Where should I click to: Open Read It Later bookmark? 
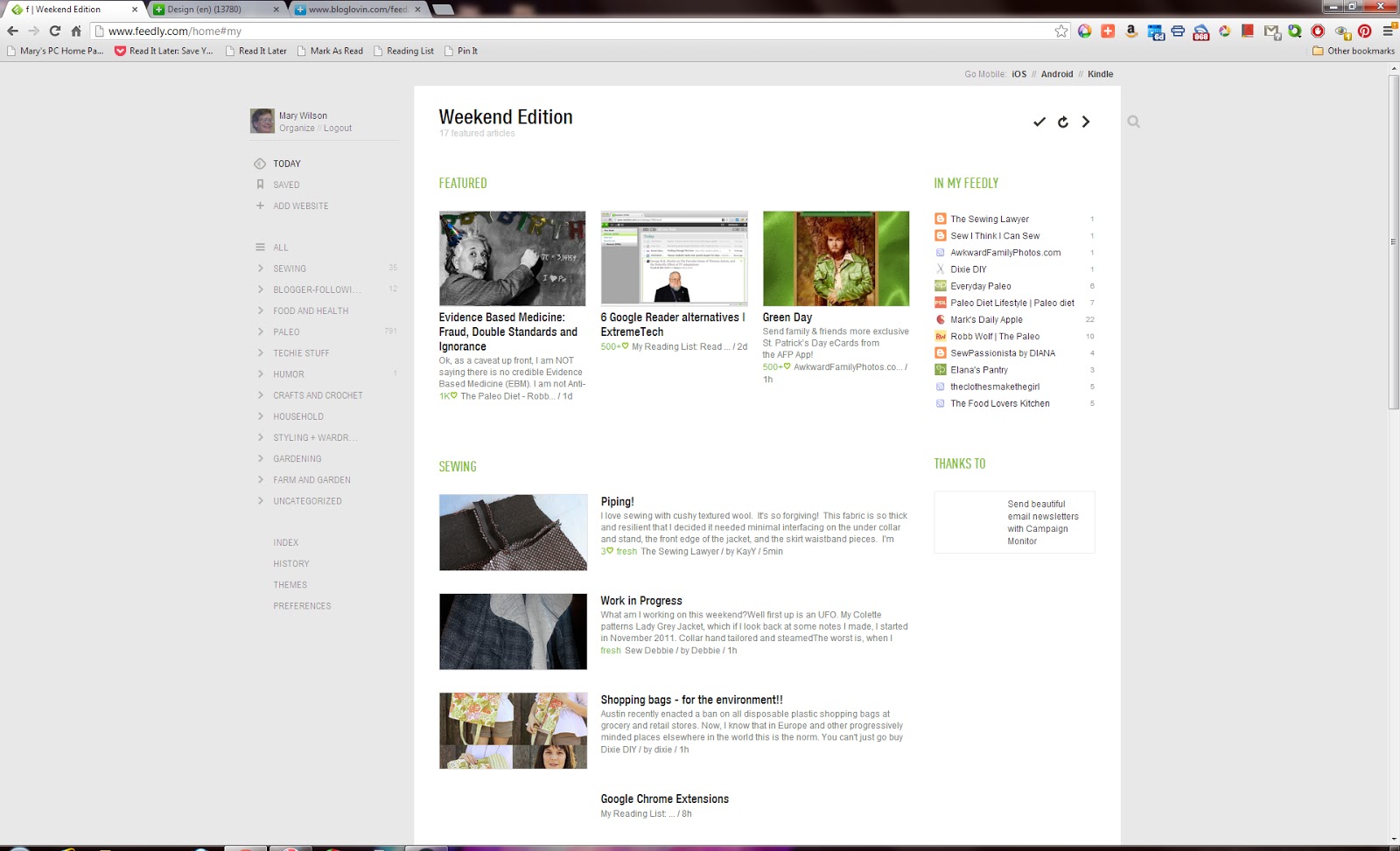pos(255,51)
